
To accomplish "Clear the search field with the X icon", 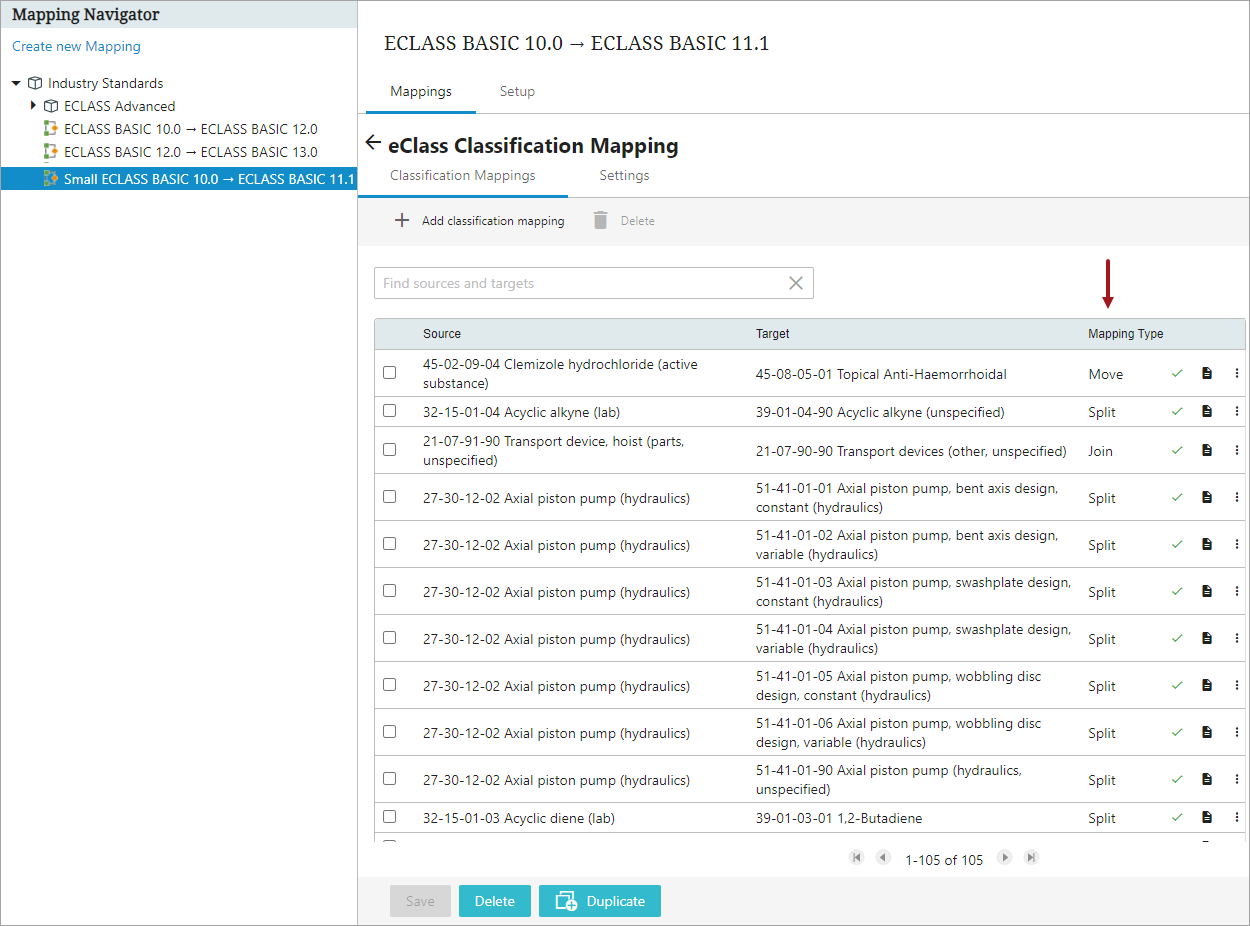I will pos(796,283).
